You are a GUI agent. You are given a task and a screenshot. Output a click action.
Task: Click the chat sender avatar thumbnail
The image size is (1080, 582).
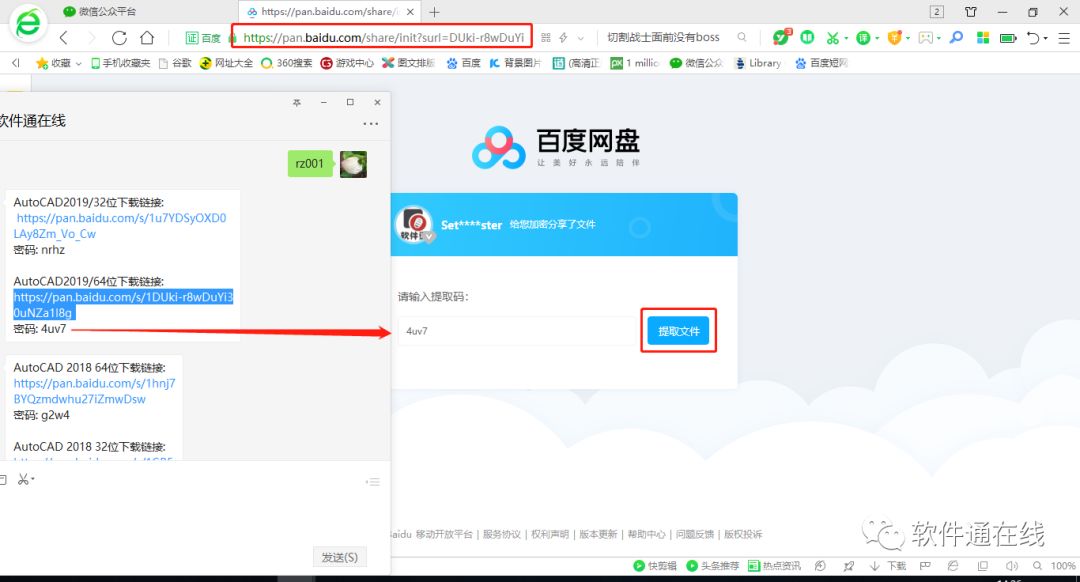(x=353, y=164)
